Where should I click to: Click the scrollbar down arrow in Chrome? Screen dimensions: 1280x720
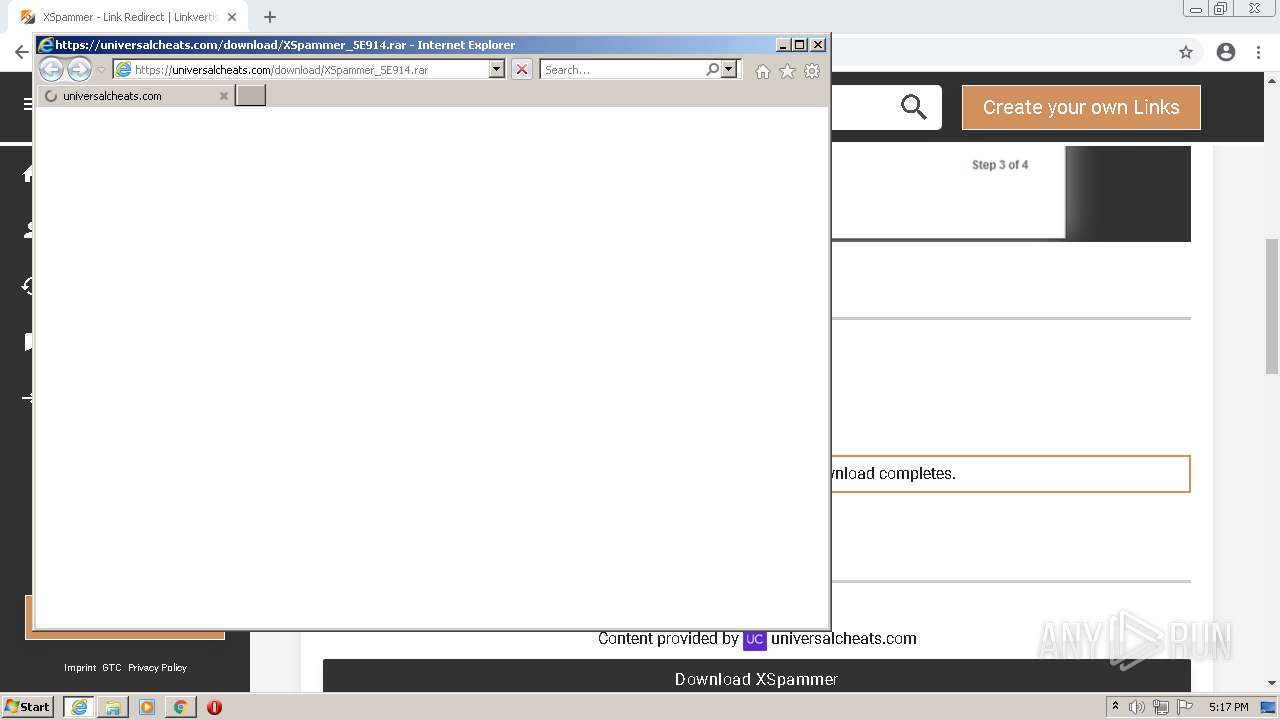1272,683
